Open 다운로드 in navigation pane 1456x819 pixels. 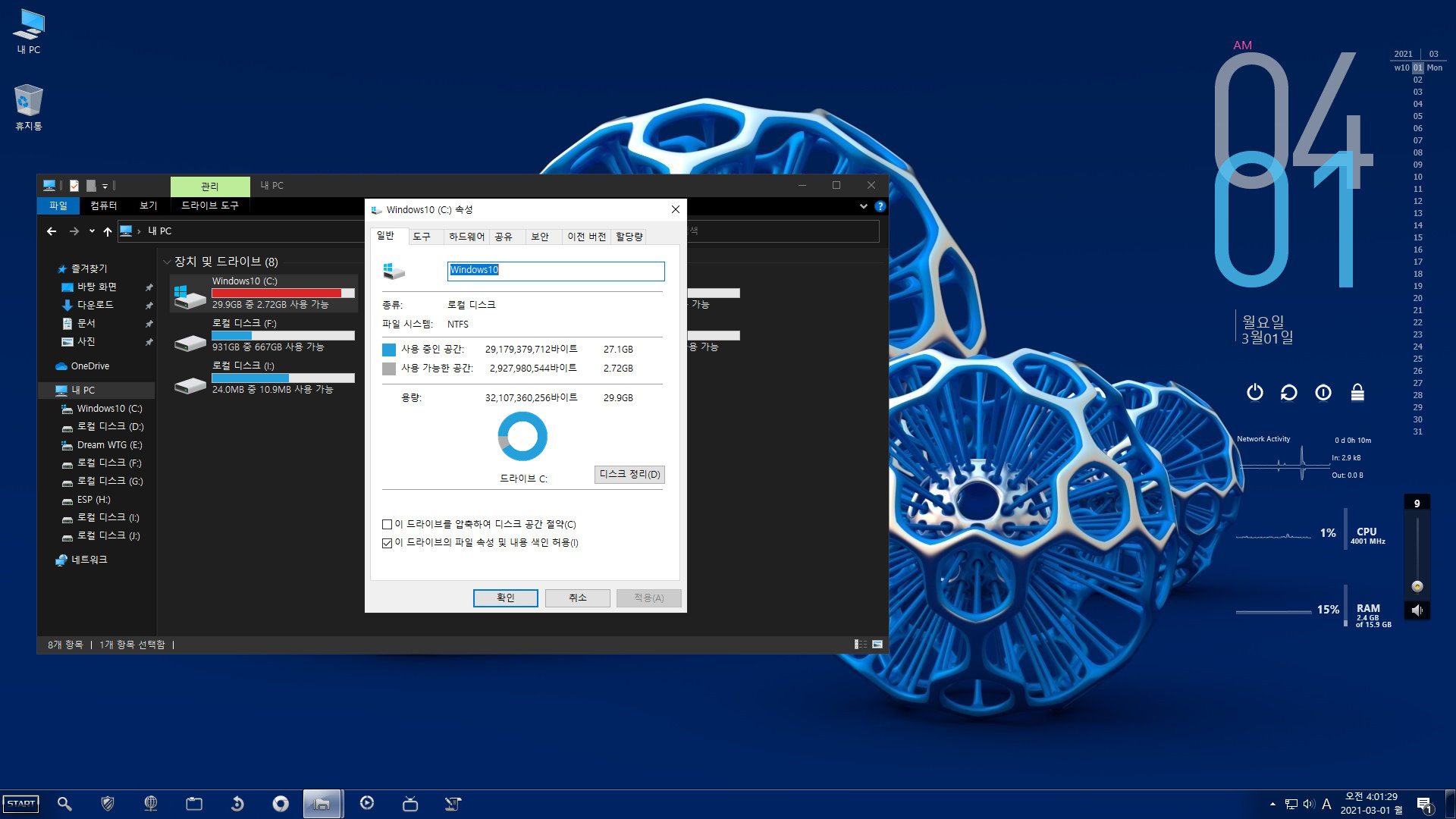pos(96,305)
